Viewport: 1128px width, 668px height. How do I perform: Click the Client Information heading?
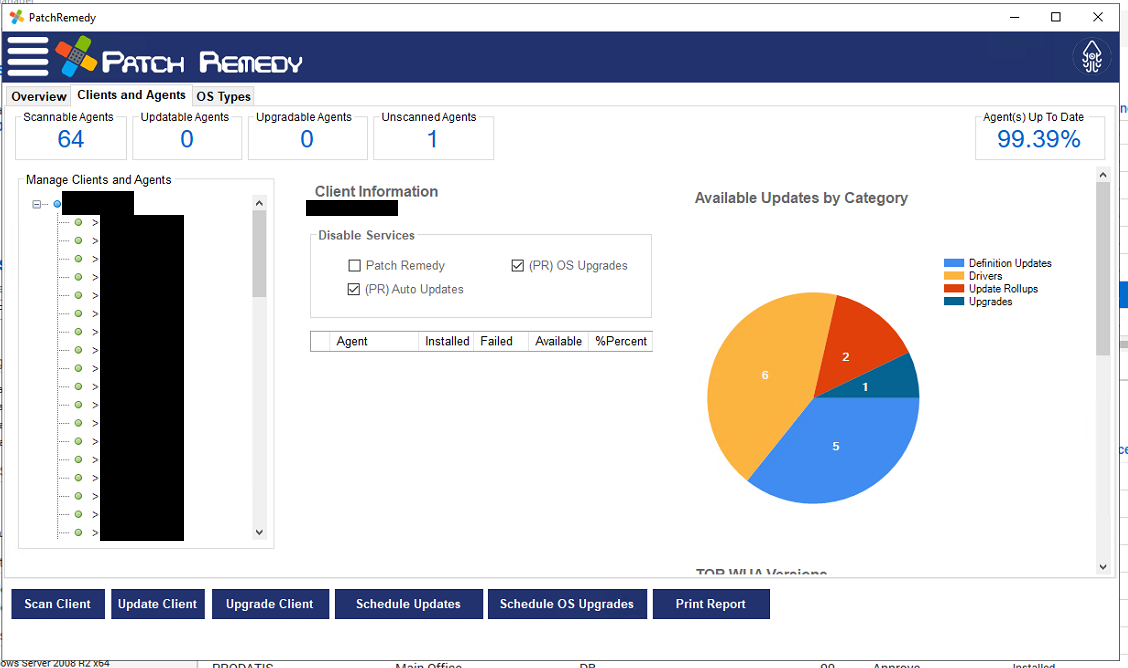click(x=376, y=191)
